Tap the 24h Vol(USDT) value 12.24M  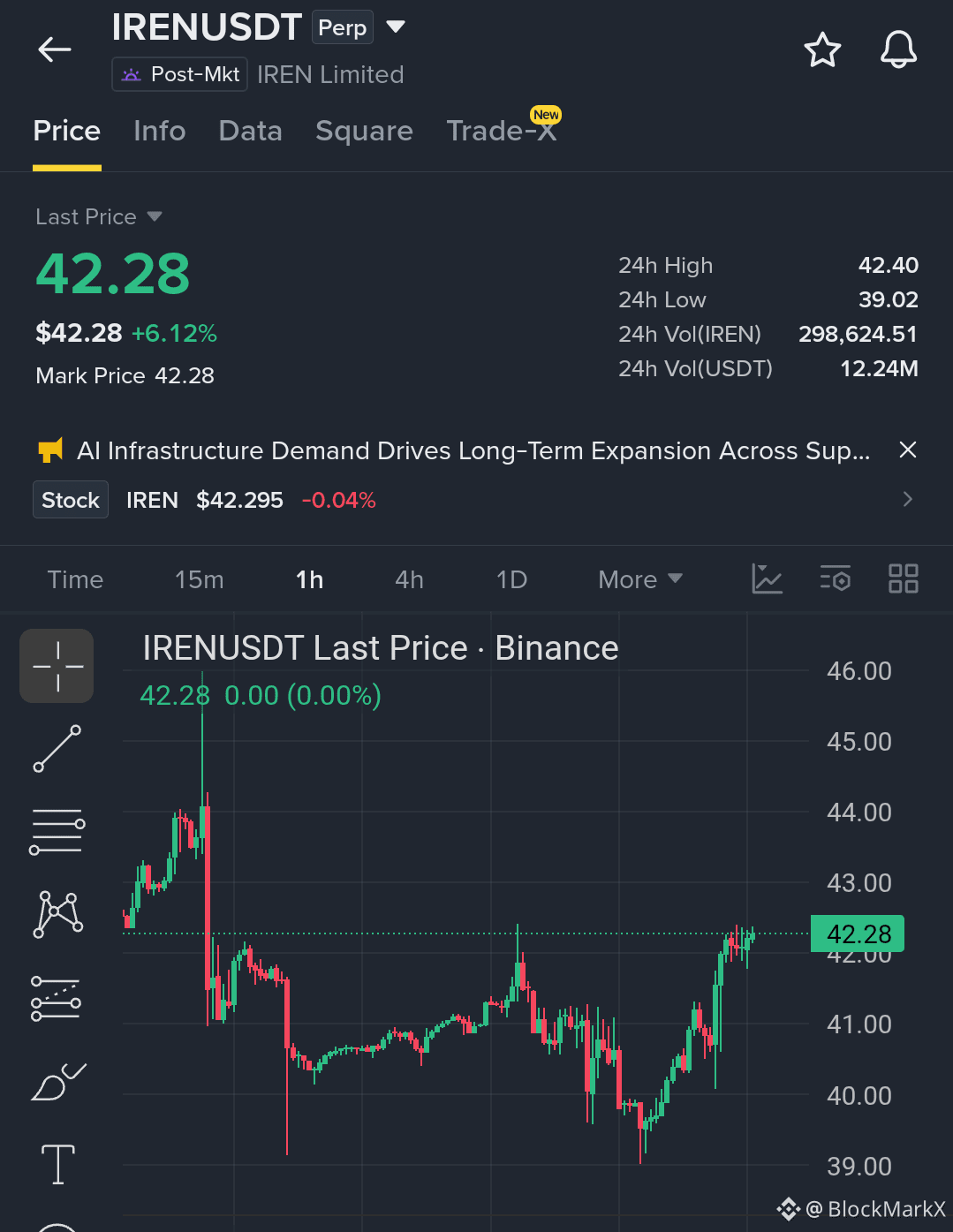pyautogui.click(x=880, y=368)
